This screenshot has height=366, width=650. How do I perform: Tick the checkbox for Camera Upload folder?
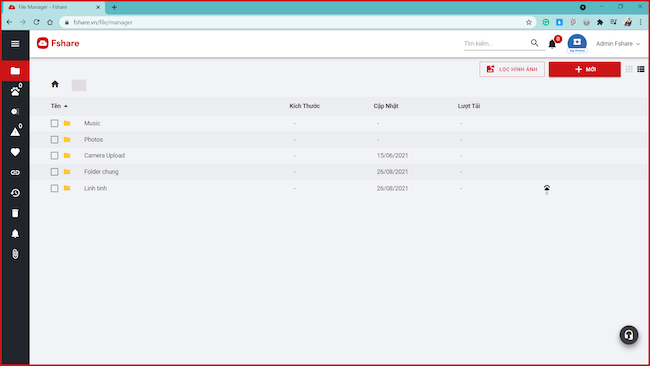54,155
